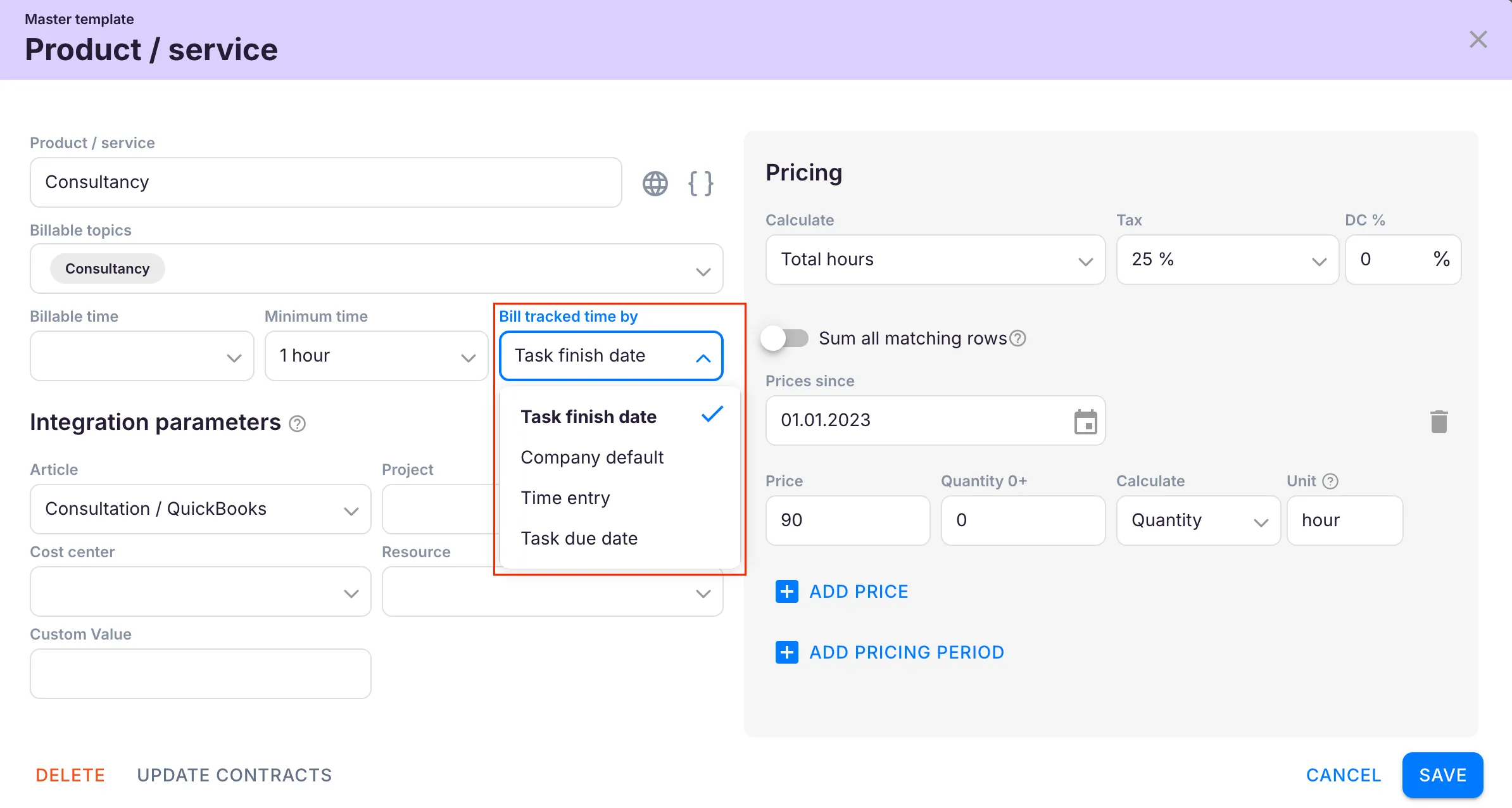Click into the Price input field
The width and height of the screenshot is (1512, 808).
847,521
